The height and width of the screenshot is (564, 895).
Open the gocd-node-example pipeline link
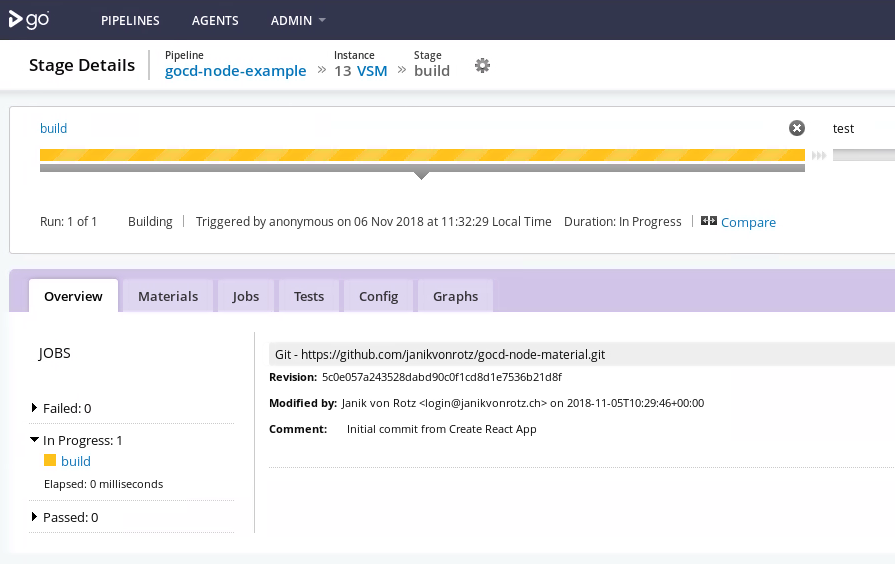tap(235, 71)
